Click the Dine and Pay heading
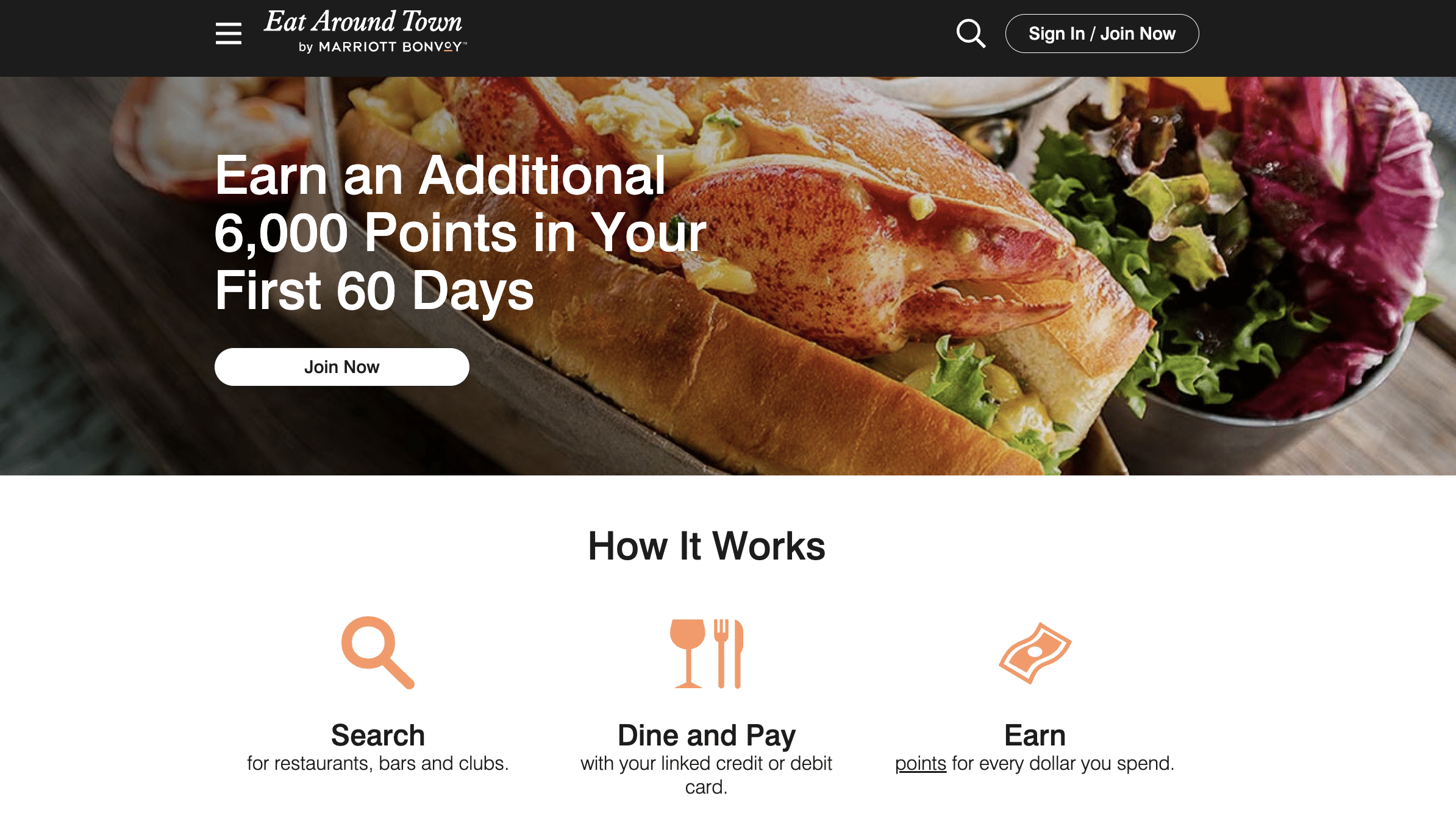This screenshot has width=1456, height=818. coord(707,736)
